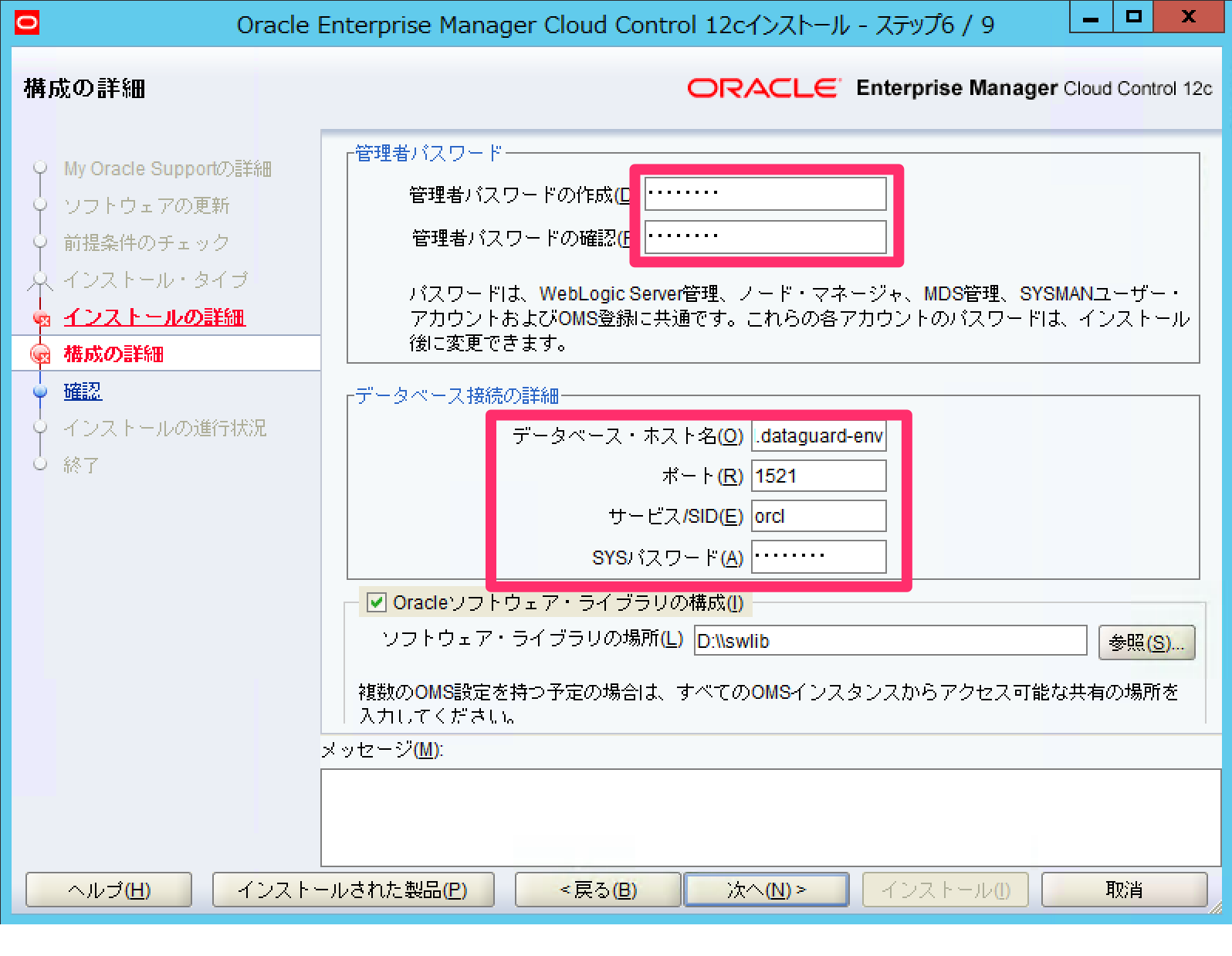The image size is (1232, 956).
Task: Go back with the < 戻る(B) button
Action: click(598, 890)
